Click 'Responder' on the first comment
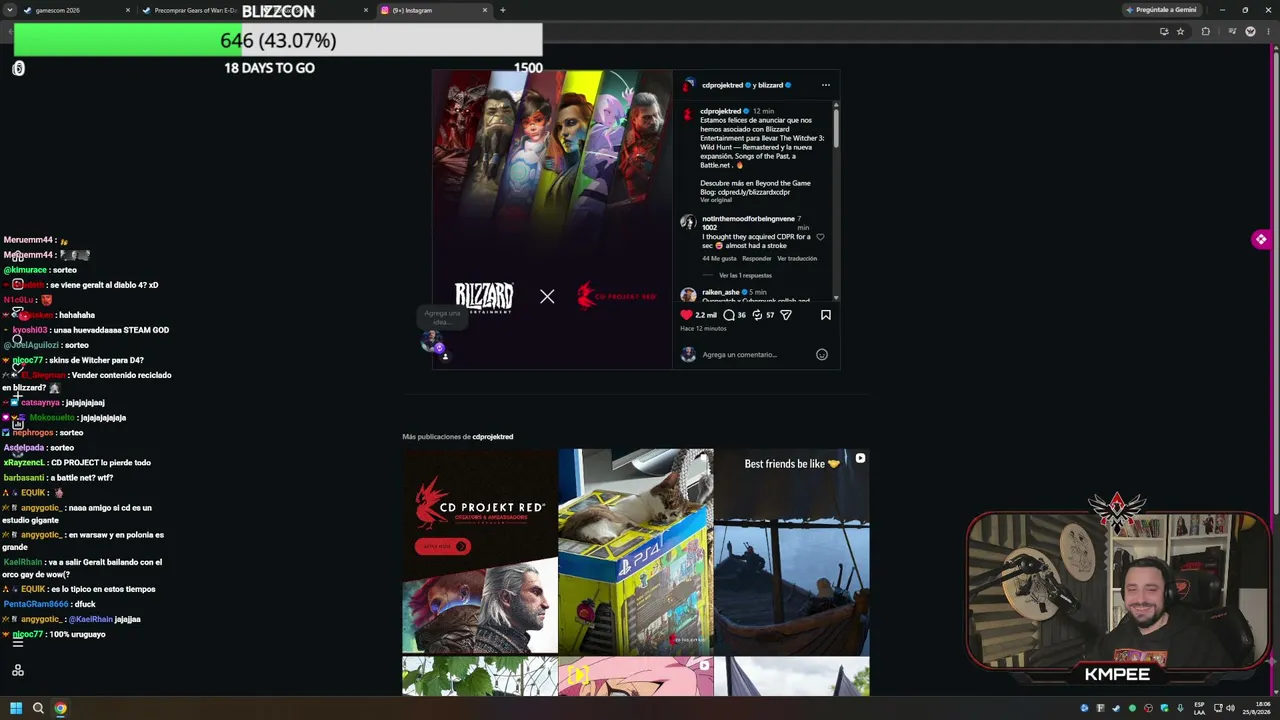The width and height of the screenshot is (1280, 720). click(x=757, y=258)
